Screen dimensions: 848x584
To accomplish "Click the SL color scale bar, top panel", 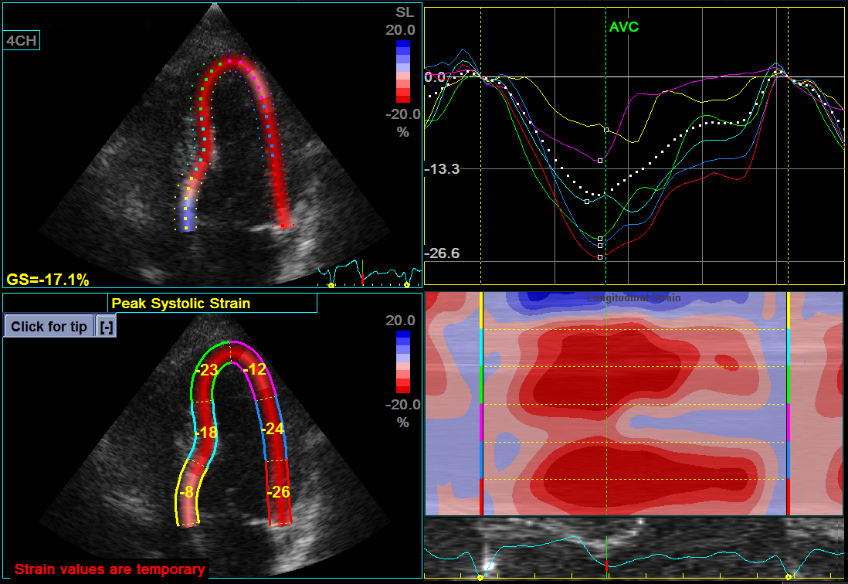I will [x=402, y=71].
